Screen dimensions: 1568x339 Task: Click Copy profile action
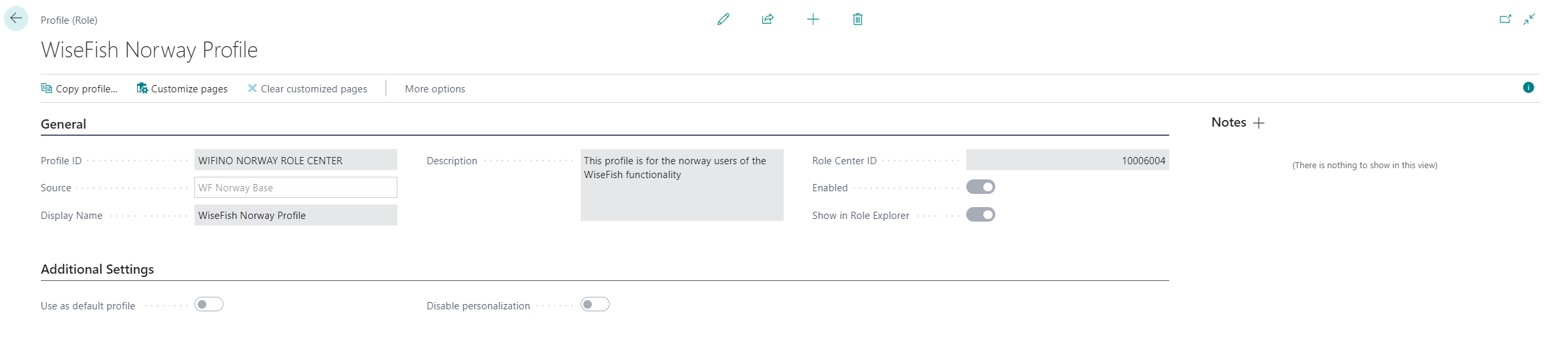(x=80, y=89)
